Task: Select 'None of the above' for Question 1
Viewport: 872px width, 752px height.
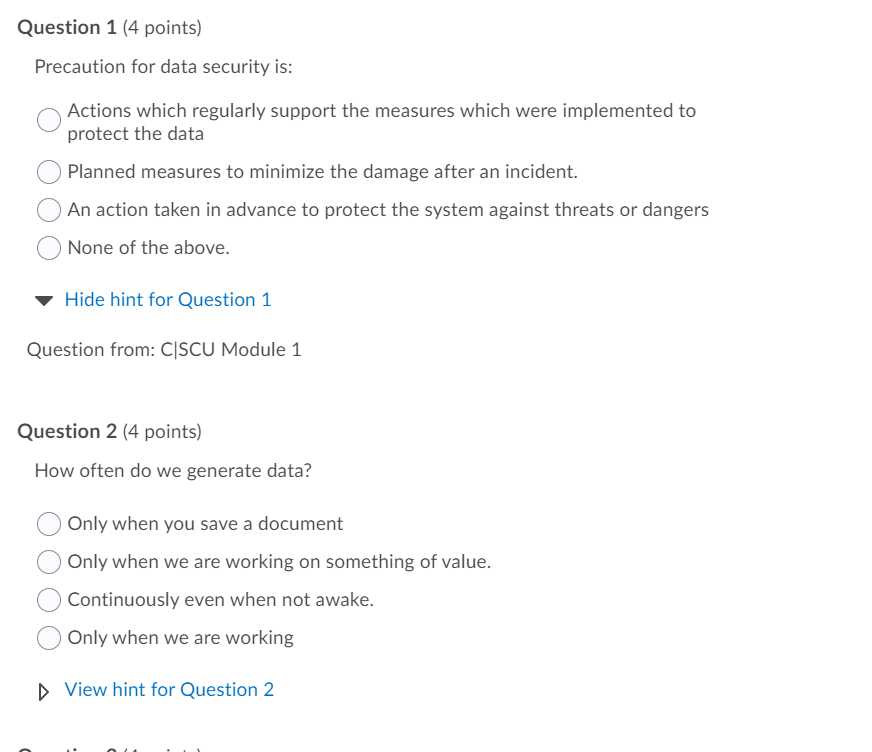Action: click(x=48, y=247)
